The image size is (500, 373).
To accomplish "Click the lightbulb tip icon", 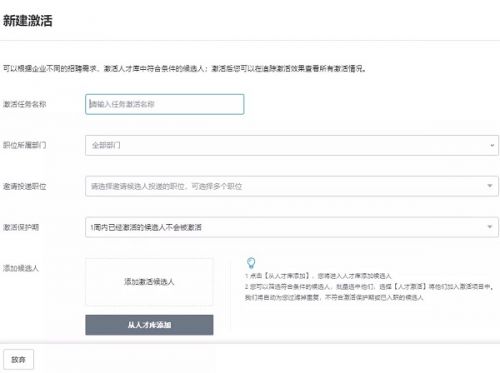I will click(251, 263).
